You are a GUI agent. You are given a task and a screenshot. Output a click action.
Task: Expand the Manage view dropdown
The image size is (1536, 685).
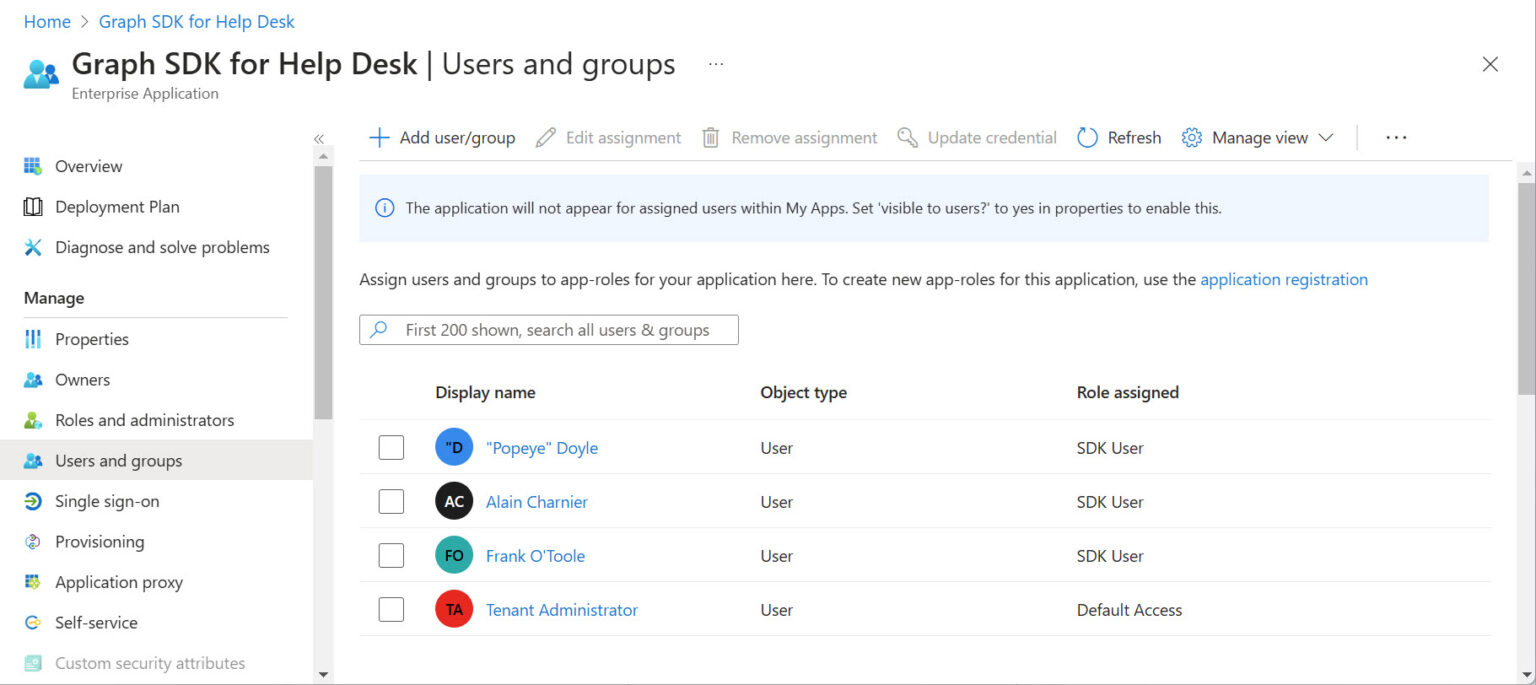tap(1257, 137)
